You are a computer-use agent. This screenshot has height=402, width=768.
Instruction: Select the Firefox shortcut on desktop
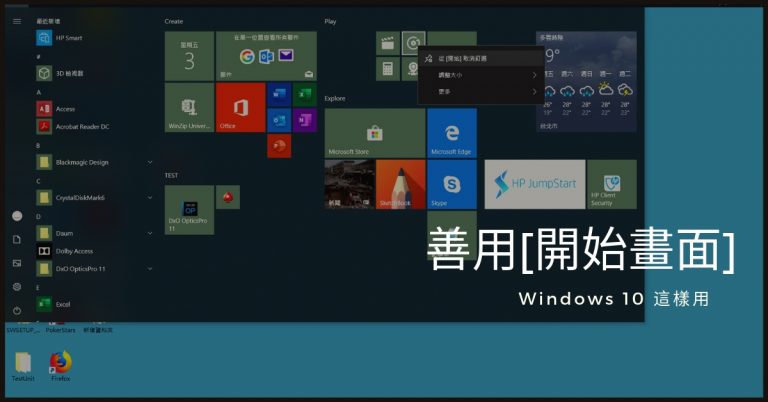[x=61, y=366]
